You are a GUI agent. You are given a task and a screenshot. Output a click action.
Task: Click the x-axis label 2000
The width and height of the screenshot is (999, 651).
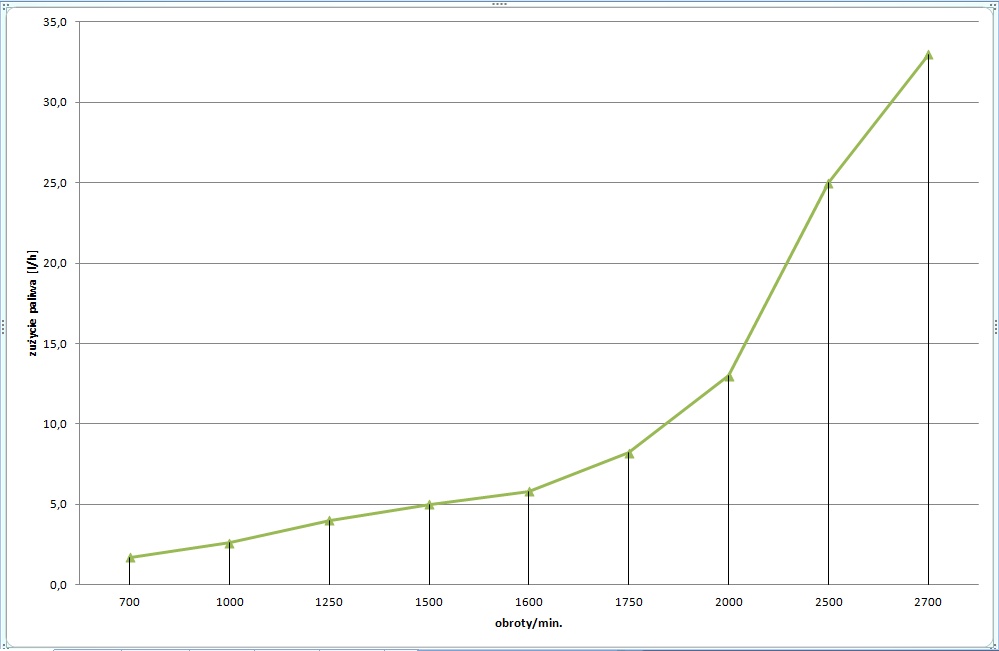pyautogui.click(x=728, y=602)
